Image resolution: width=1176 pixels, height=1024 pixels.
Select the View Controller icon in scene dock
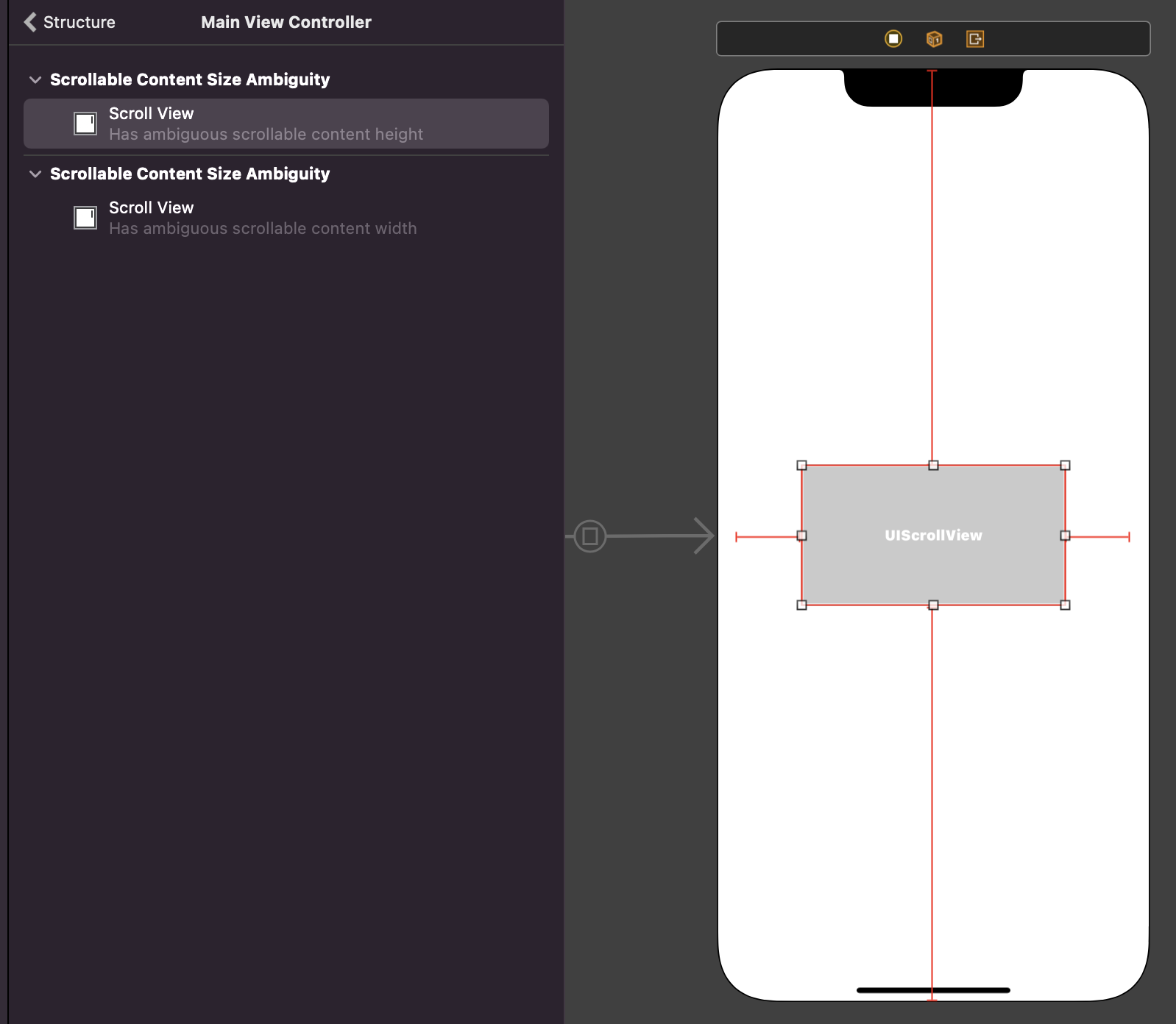[x=893, y=39]
